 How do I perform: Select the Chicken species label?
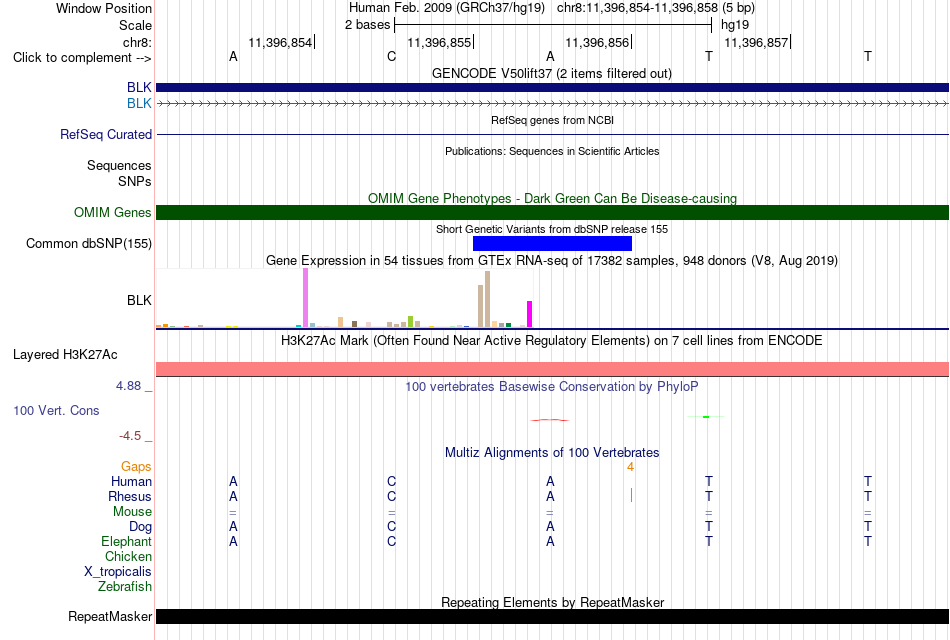[x=128, y=556]
